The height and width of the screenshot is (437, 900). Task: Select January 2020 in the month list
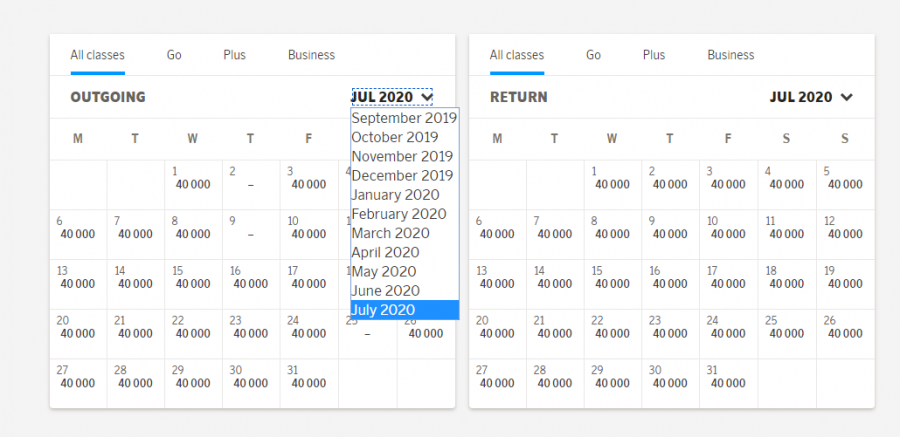point(395,195)
